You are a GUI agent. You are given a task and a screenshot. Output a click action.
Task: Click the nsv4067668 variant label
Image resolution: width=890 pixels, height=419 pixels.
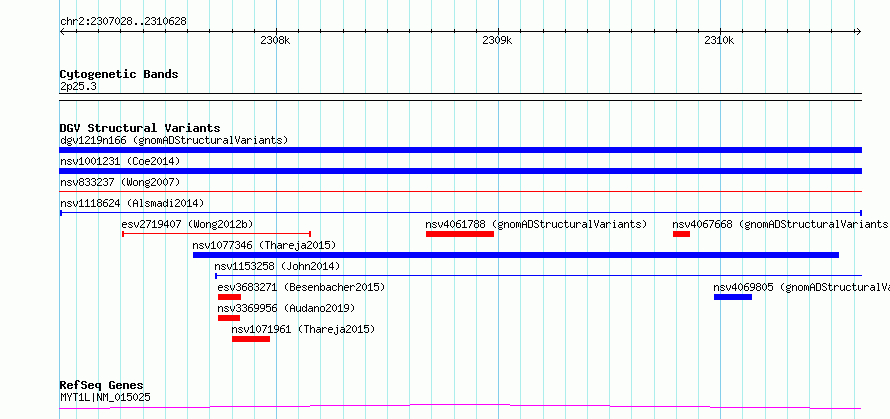click(x=781, y=224)
